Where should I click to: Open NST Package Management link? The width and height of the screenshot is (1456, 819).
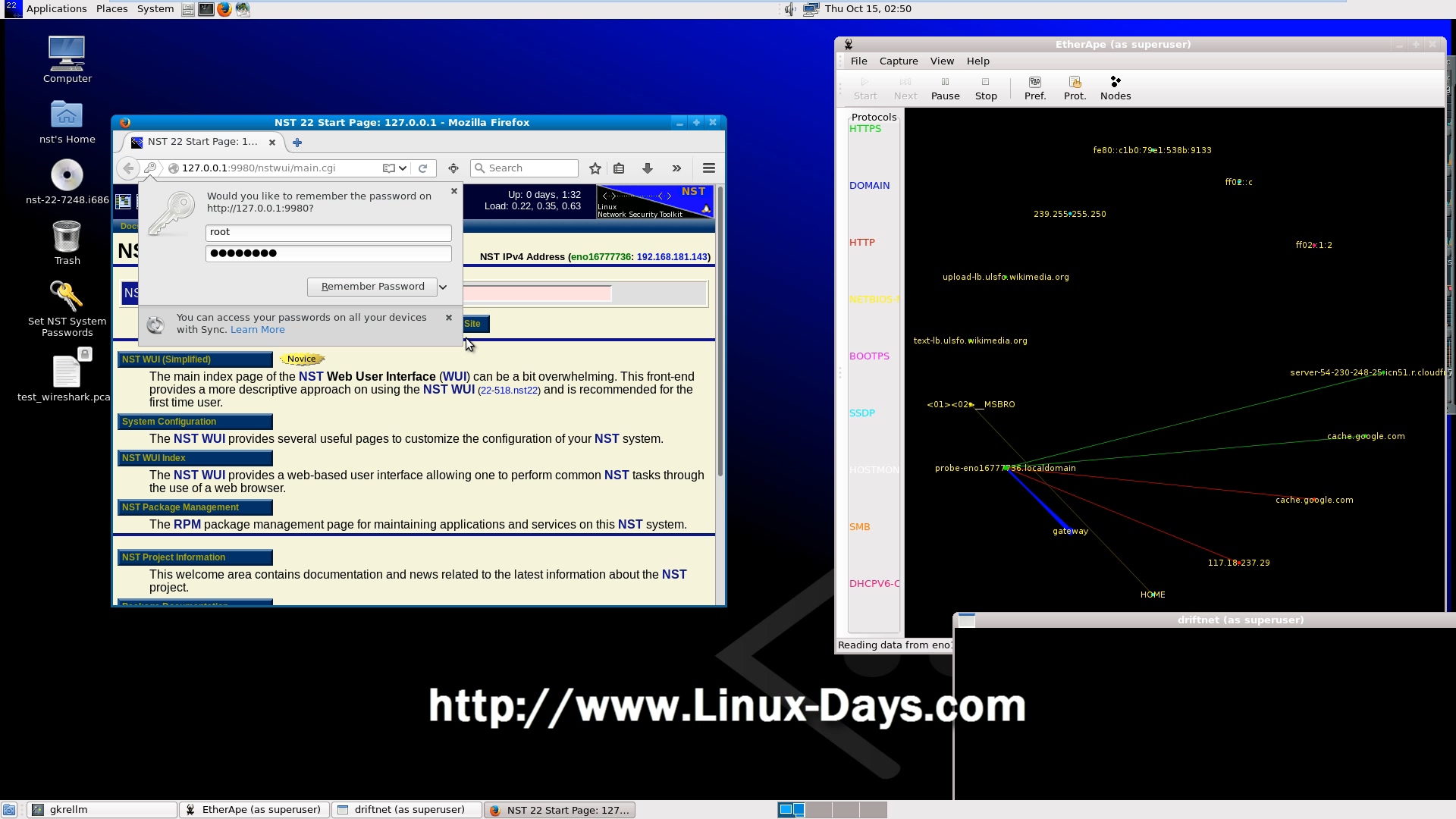pyautogui.click(x=195, y=507)
